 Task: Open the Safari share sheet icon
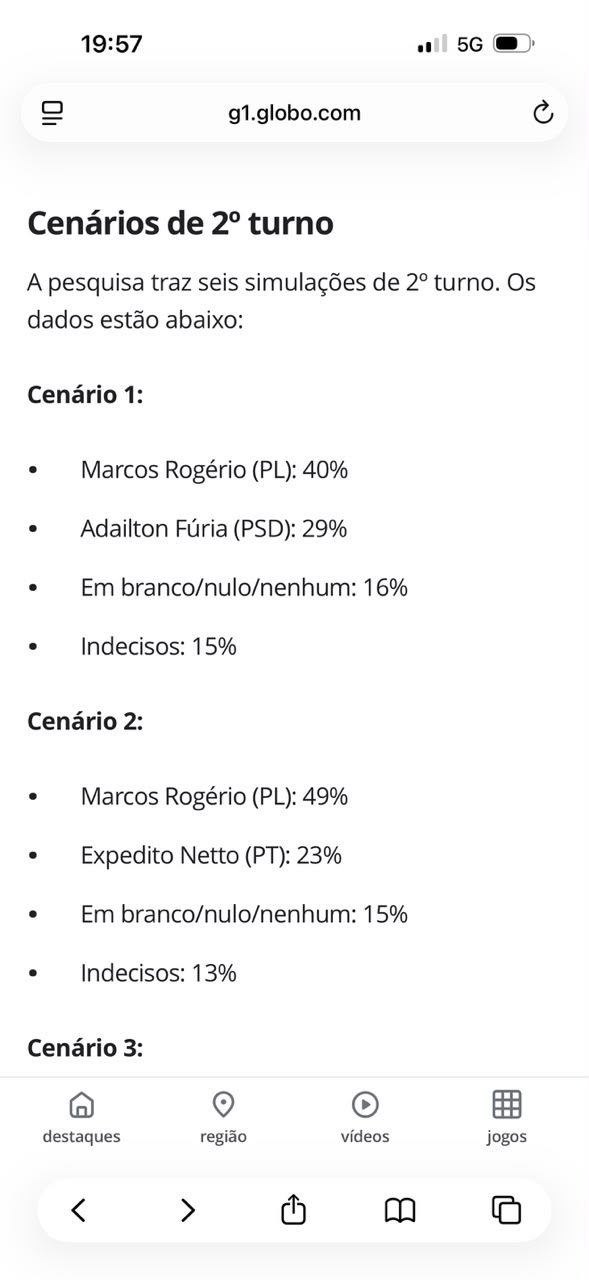[x=293, y=1209]
